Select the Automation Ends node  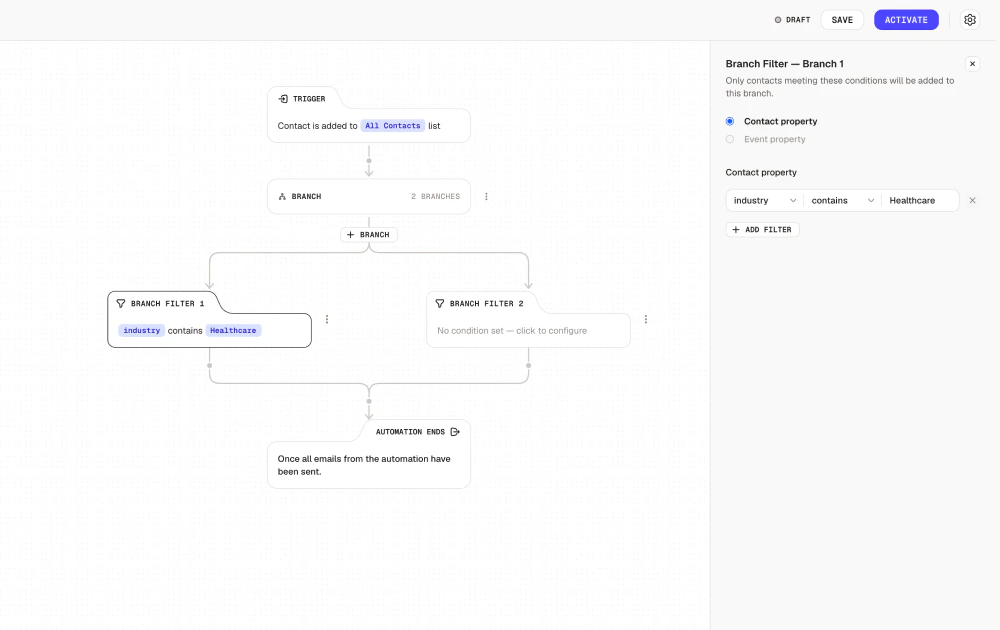(369, 454)
